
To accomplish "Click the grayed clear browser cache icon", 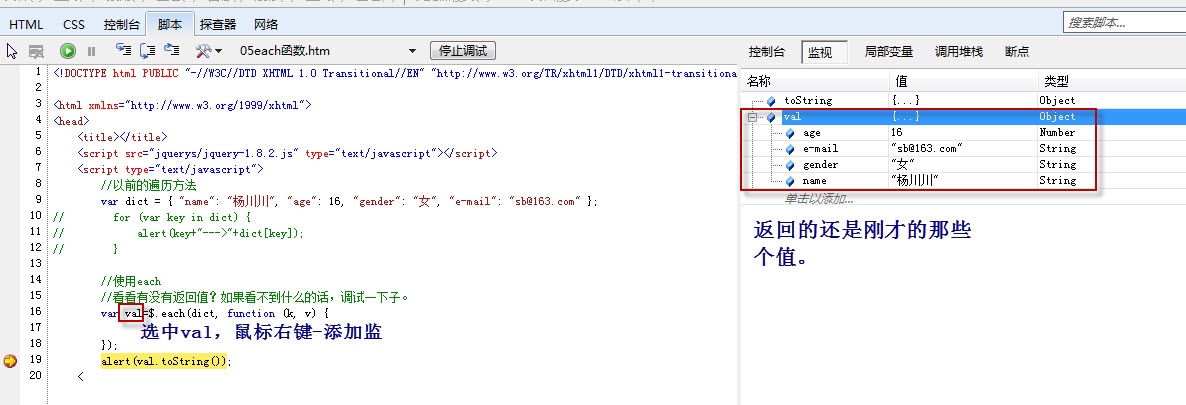I will tap(36, 51).
